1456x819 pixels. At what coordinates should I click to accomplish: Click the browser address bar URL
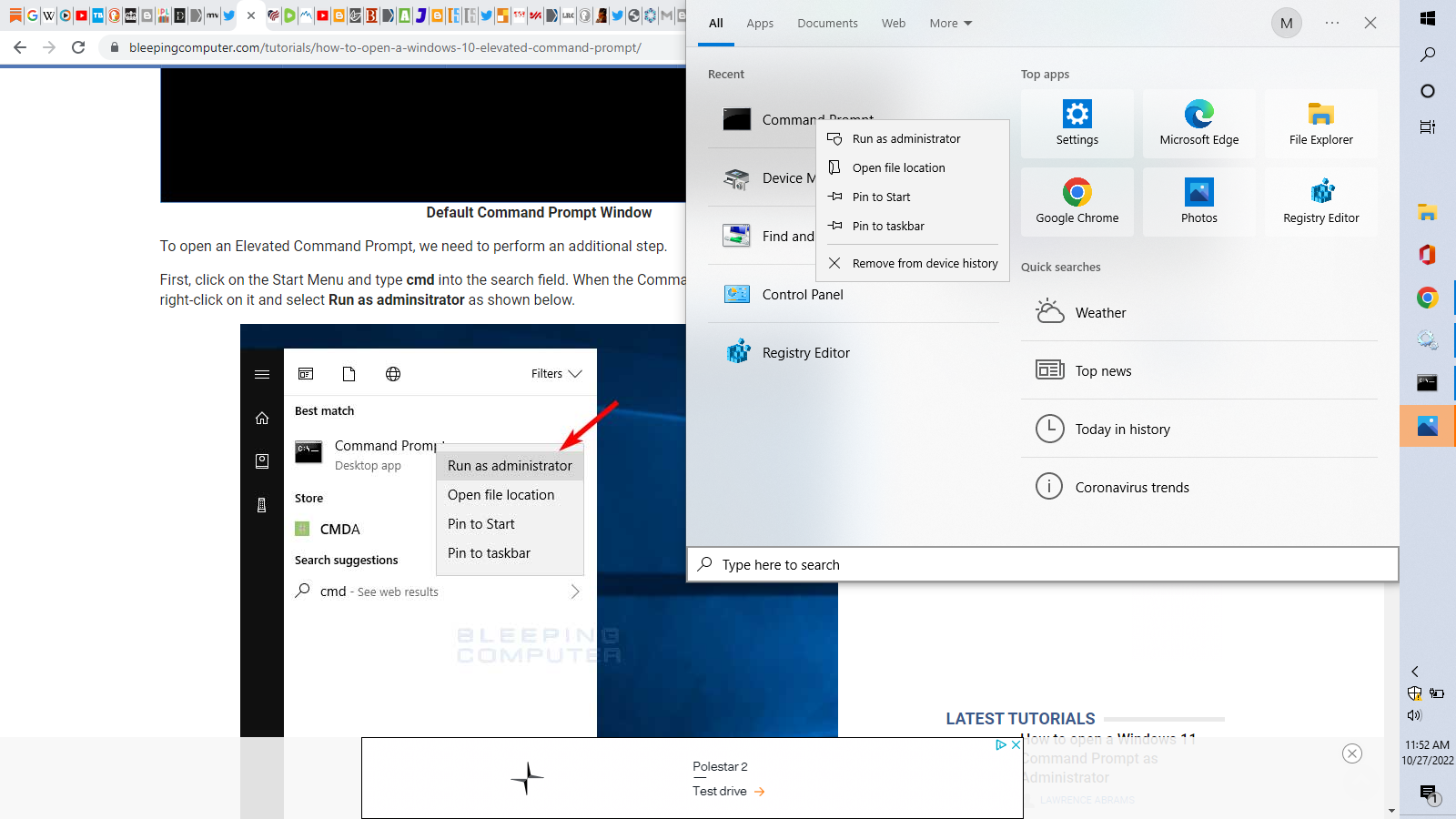coord(385,47)
